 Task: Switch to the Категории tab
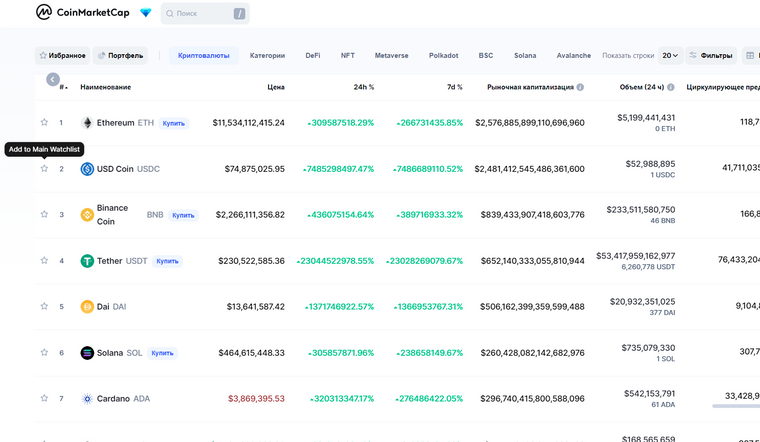tap(267, 55)
